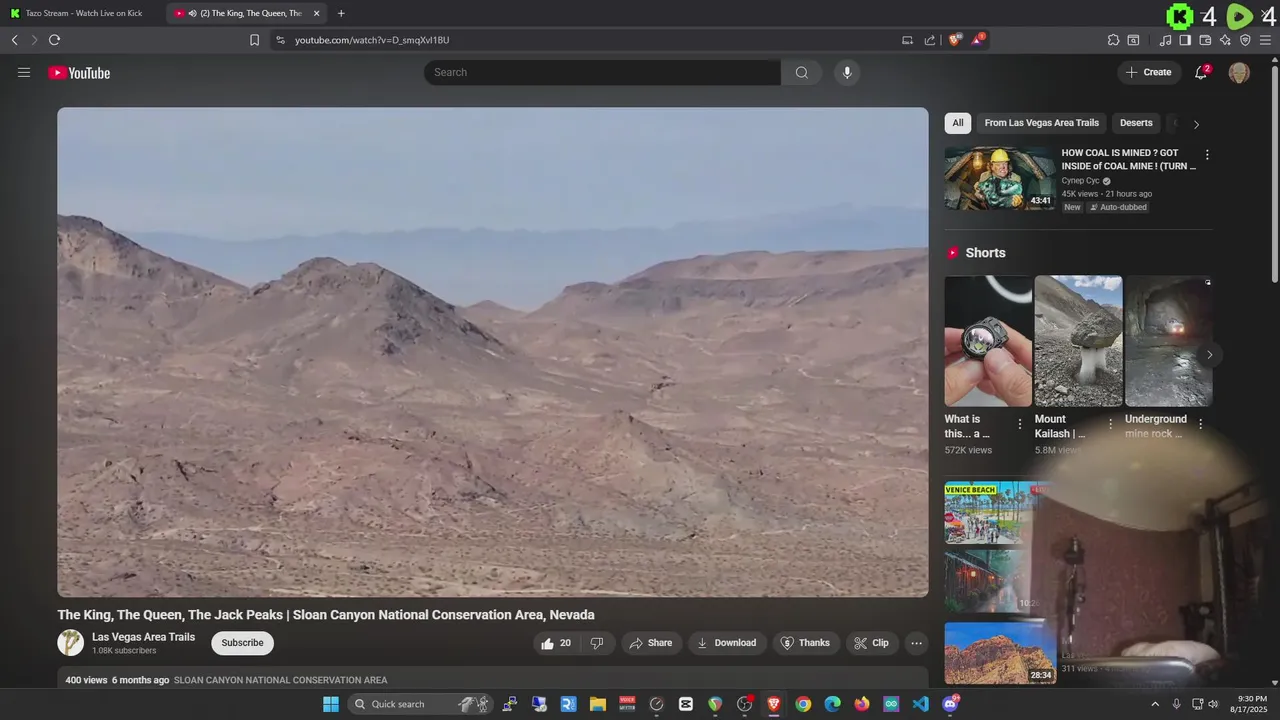Viewport: 1280px width, 720px height.
Task: Like the video with thumbs up
Action: [x=555, y=643]
